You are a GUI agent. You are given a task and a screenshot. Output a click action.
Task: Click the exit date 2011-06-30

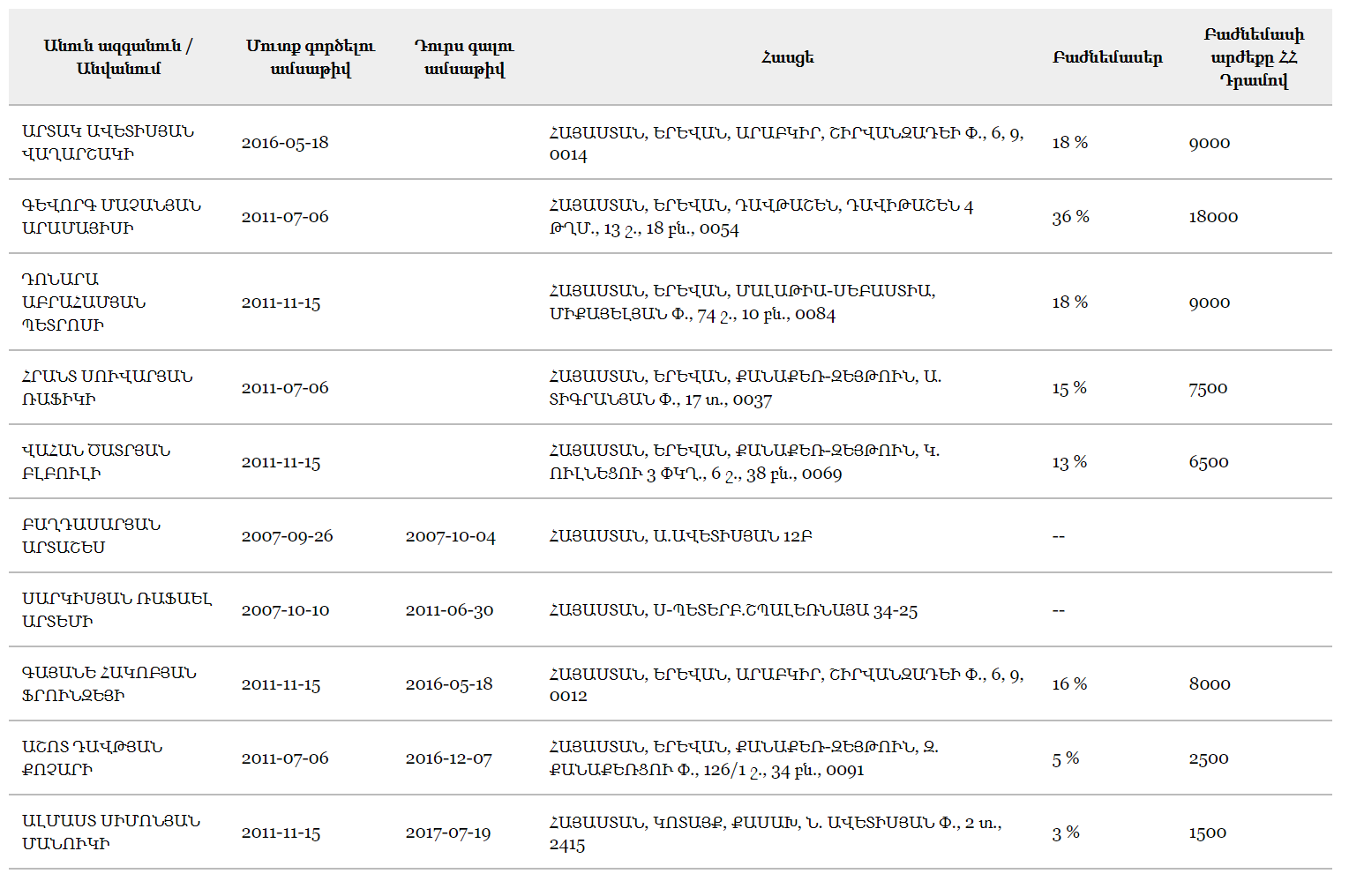pyautogui.click(x=449, y=610)
